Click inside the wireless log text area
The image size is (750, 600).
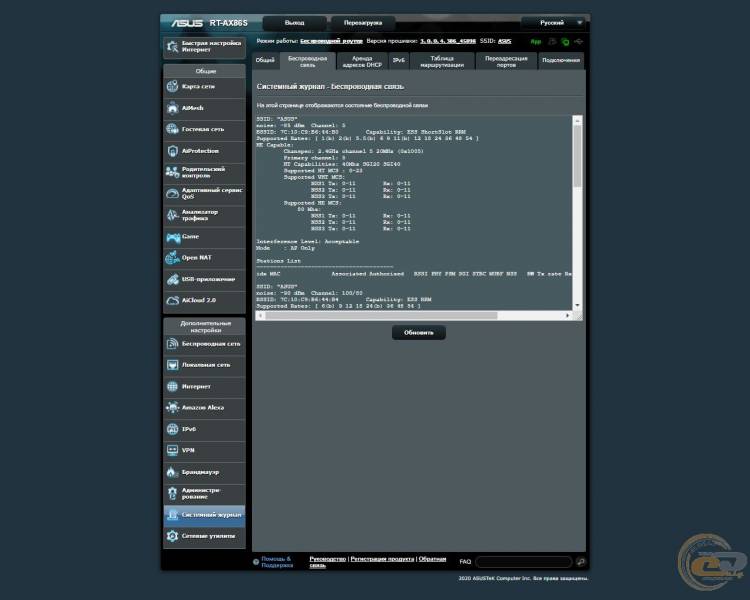tap(414, 212)
